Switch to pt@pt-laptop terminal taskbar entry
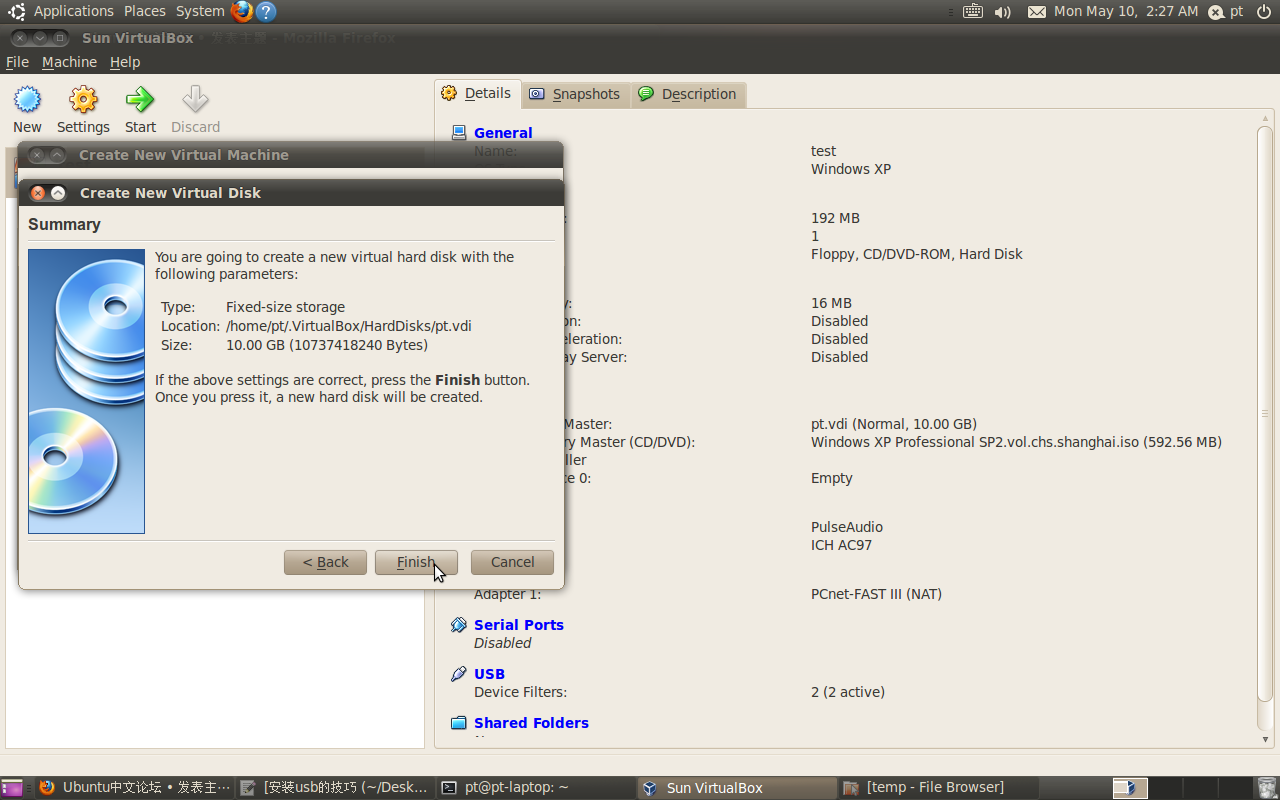This screenshot has height=800, width=1280. (536, 788)
